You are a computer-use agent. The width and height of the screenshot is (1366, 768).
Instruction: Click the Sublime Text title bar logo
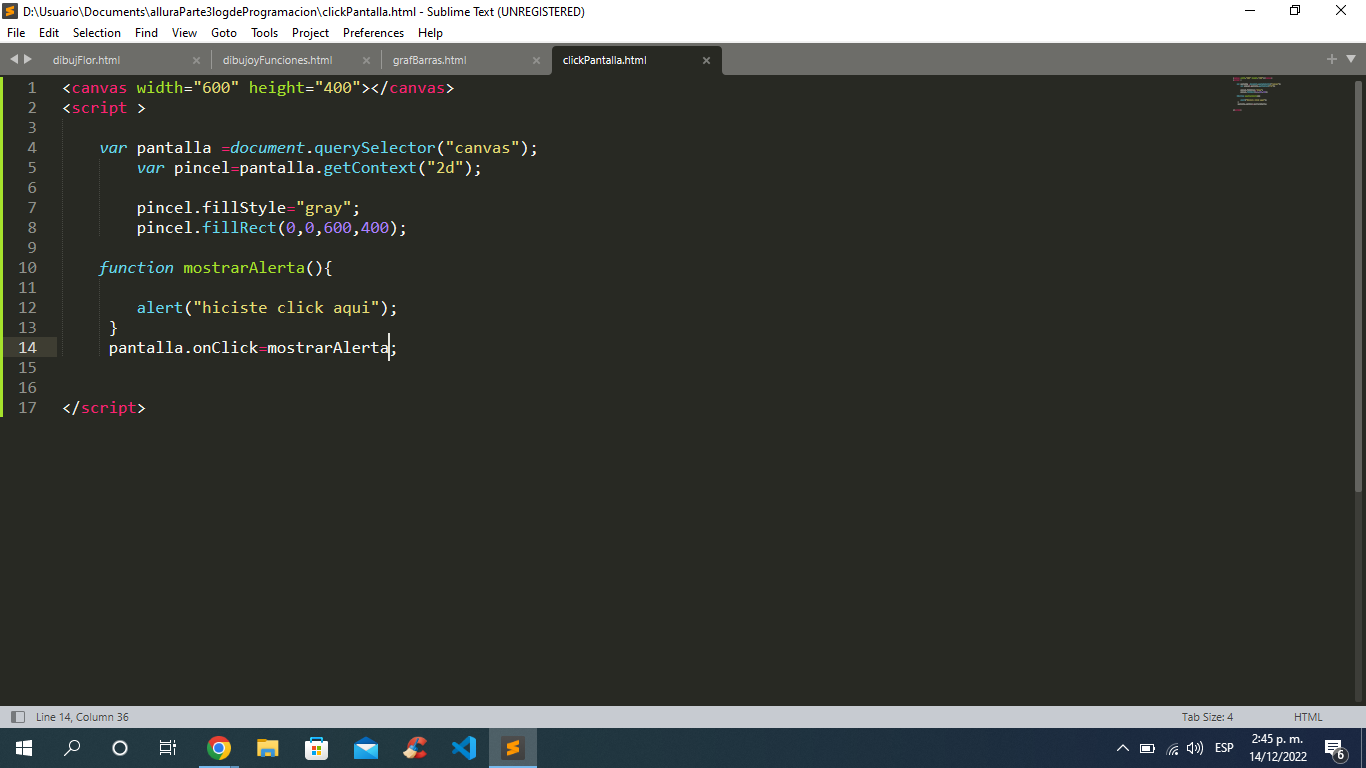pos(10,11)
